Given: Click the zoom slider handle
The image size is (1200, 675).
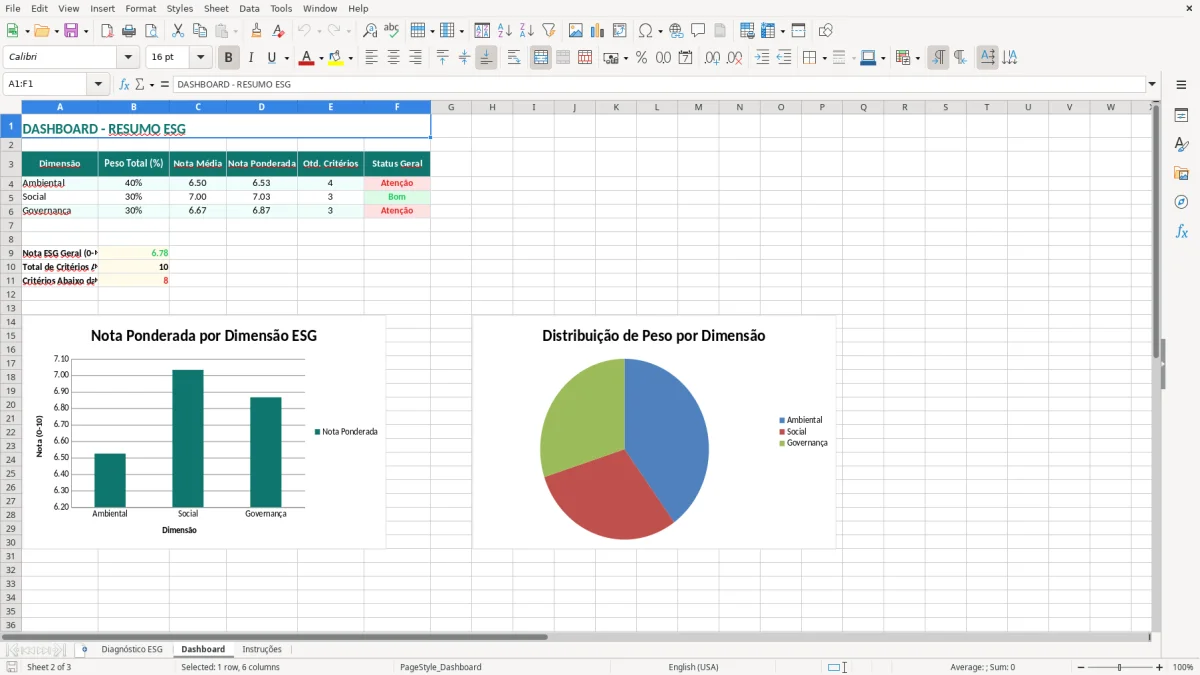Looking at the screenshot, I should [x=1119, y=667].
